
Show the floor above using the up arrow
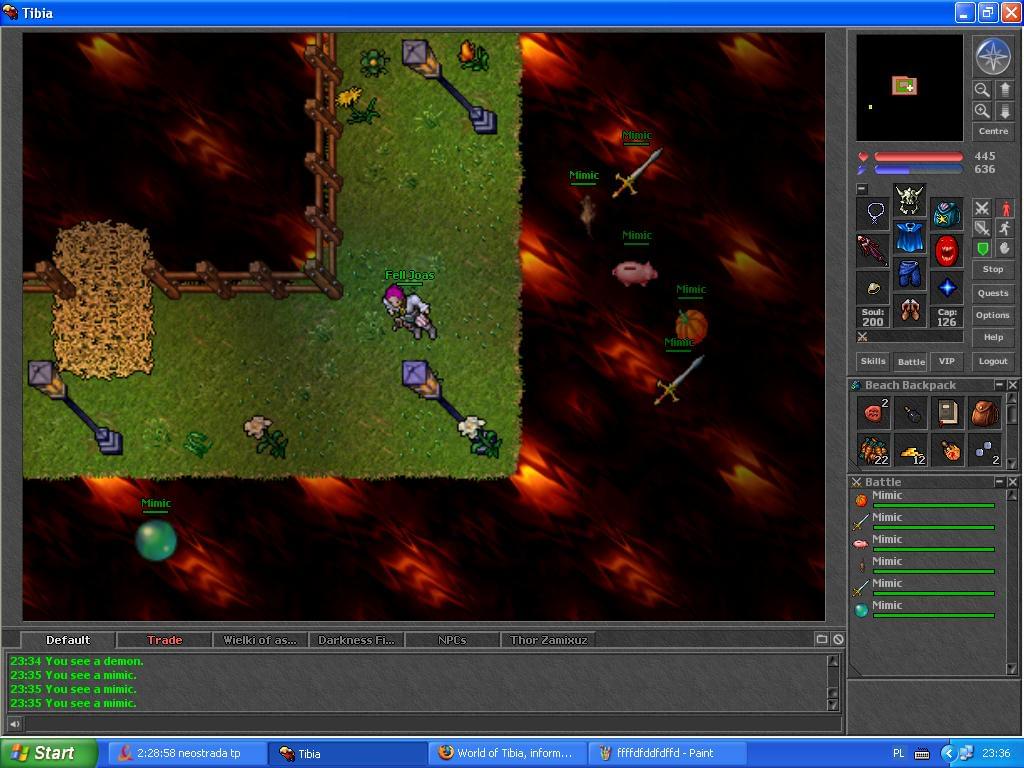pyautogui.click(x=1004, y=89)
